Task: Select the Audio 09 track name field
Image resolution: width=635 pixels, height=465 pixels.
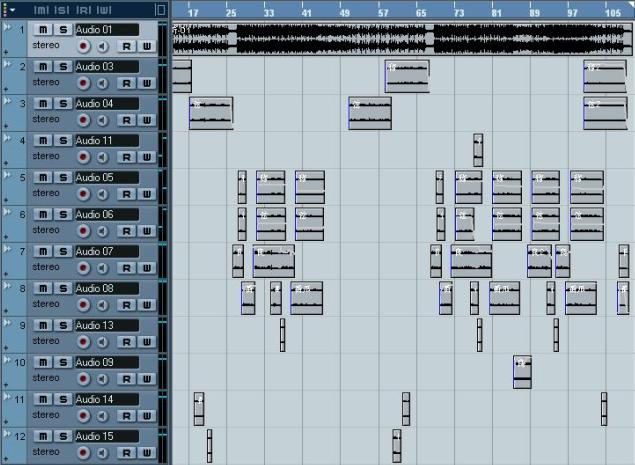Action: (106, 362)
